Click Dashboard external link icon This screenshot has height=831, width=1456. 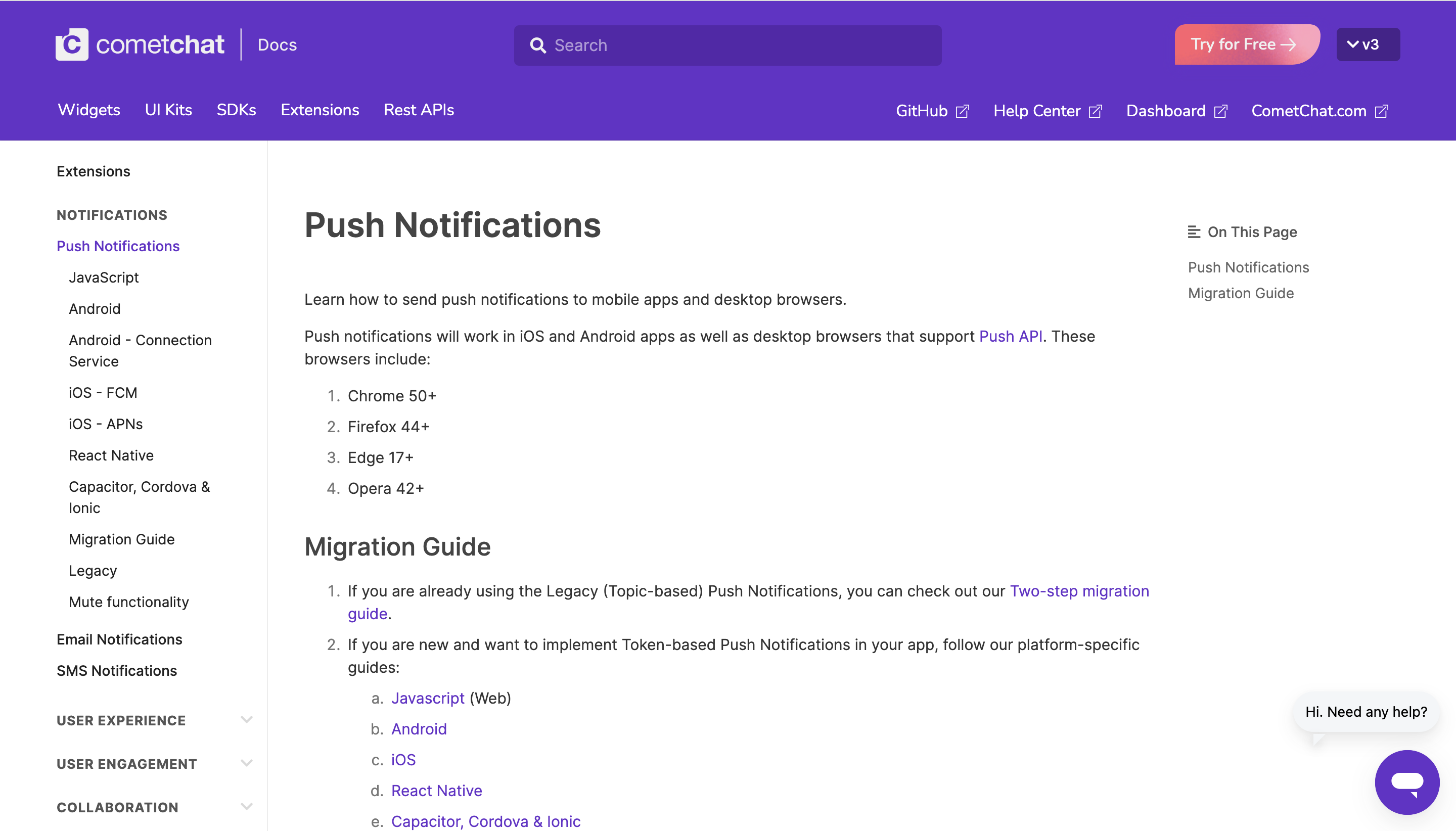click(x=1220, y=111)
